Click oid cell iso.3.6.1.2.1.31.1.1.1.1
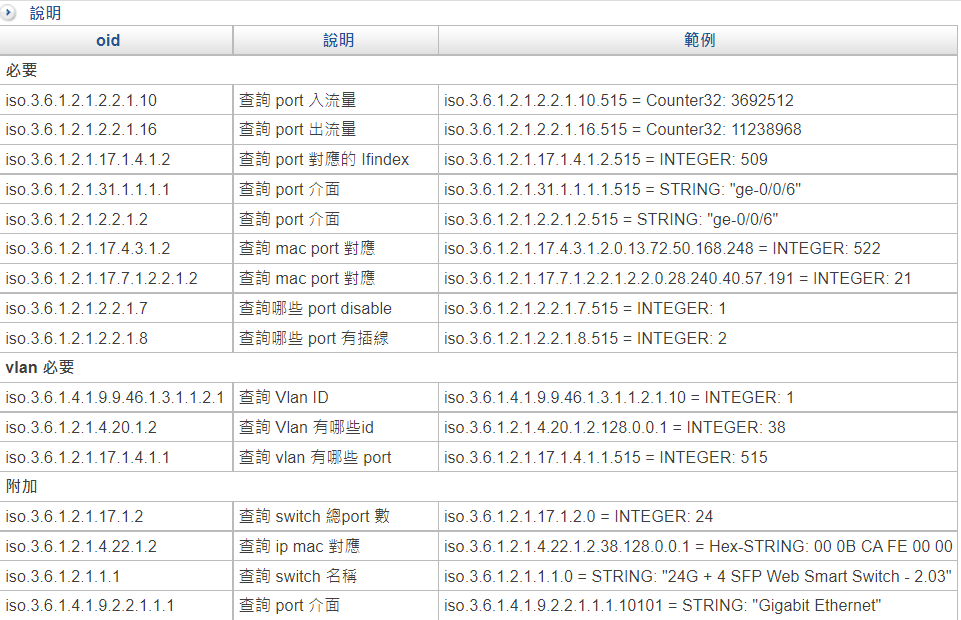Image resolution: width=961 pixels, height=620 pixels. point(87,189)
